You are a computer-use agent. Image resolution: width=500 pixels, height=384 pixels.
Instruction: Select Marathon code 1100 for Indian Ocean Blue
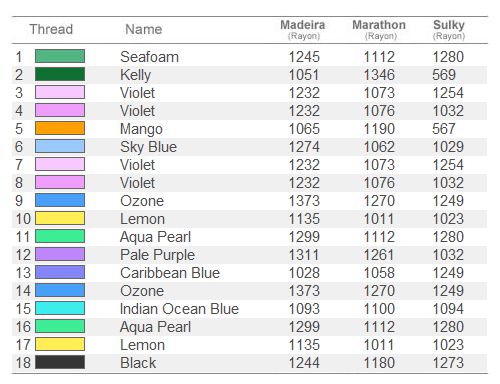[x=379, y=309]
